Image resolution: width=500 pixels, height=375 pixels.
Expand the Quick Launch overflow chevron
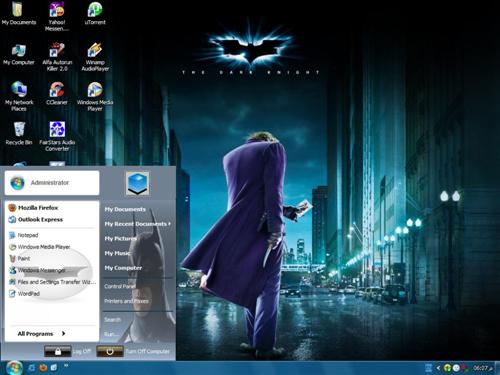66,366
